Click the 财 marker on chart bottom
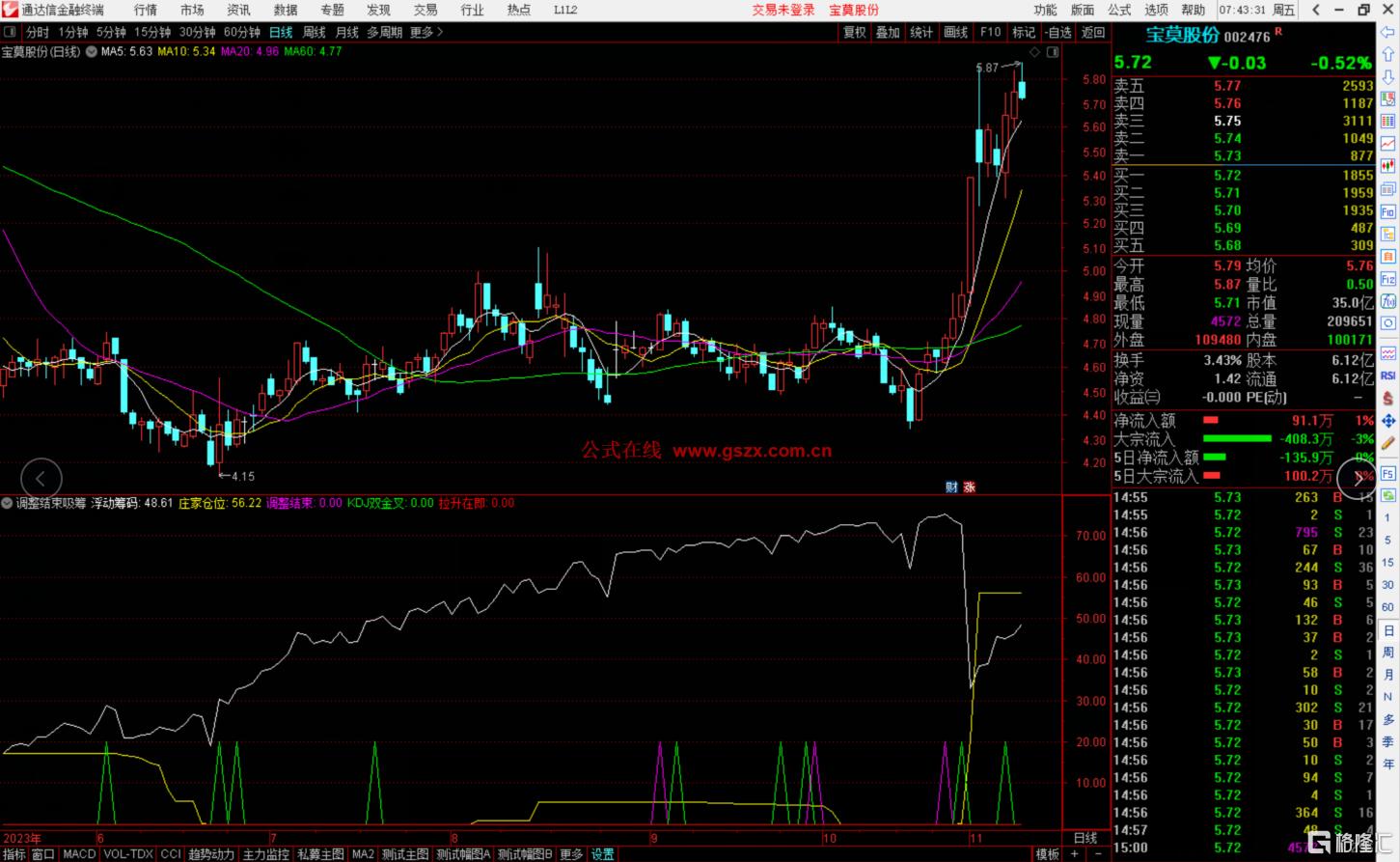The image size is (1400, 862). (951, 487)
